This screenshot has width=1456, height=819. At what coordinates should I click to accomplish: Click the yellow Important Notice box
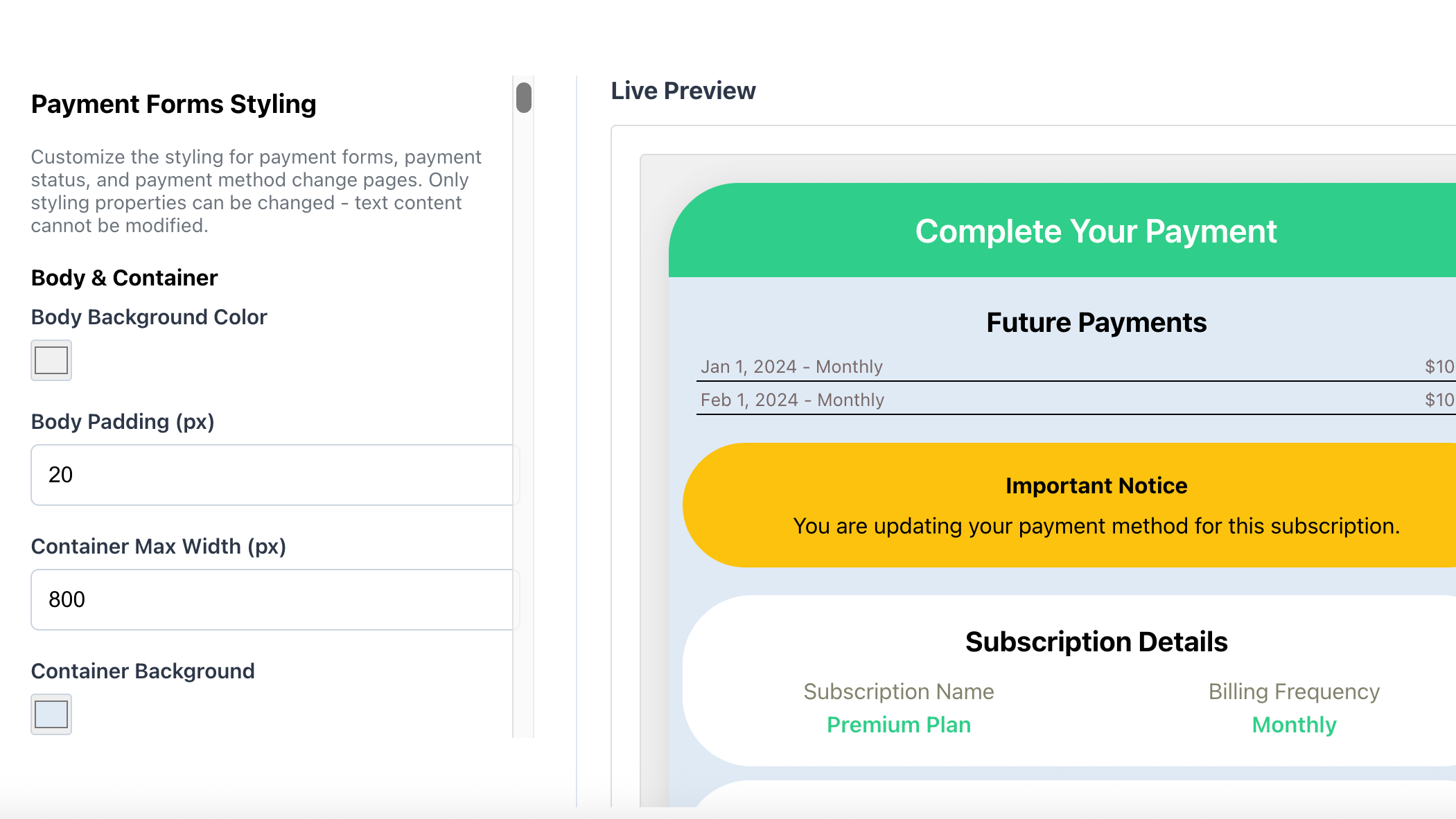click(1095, 505)
